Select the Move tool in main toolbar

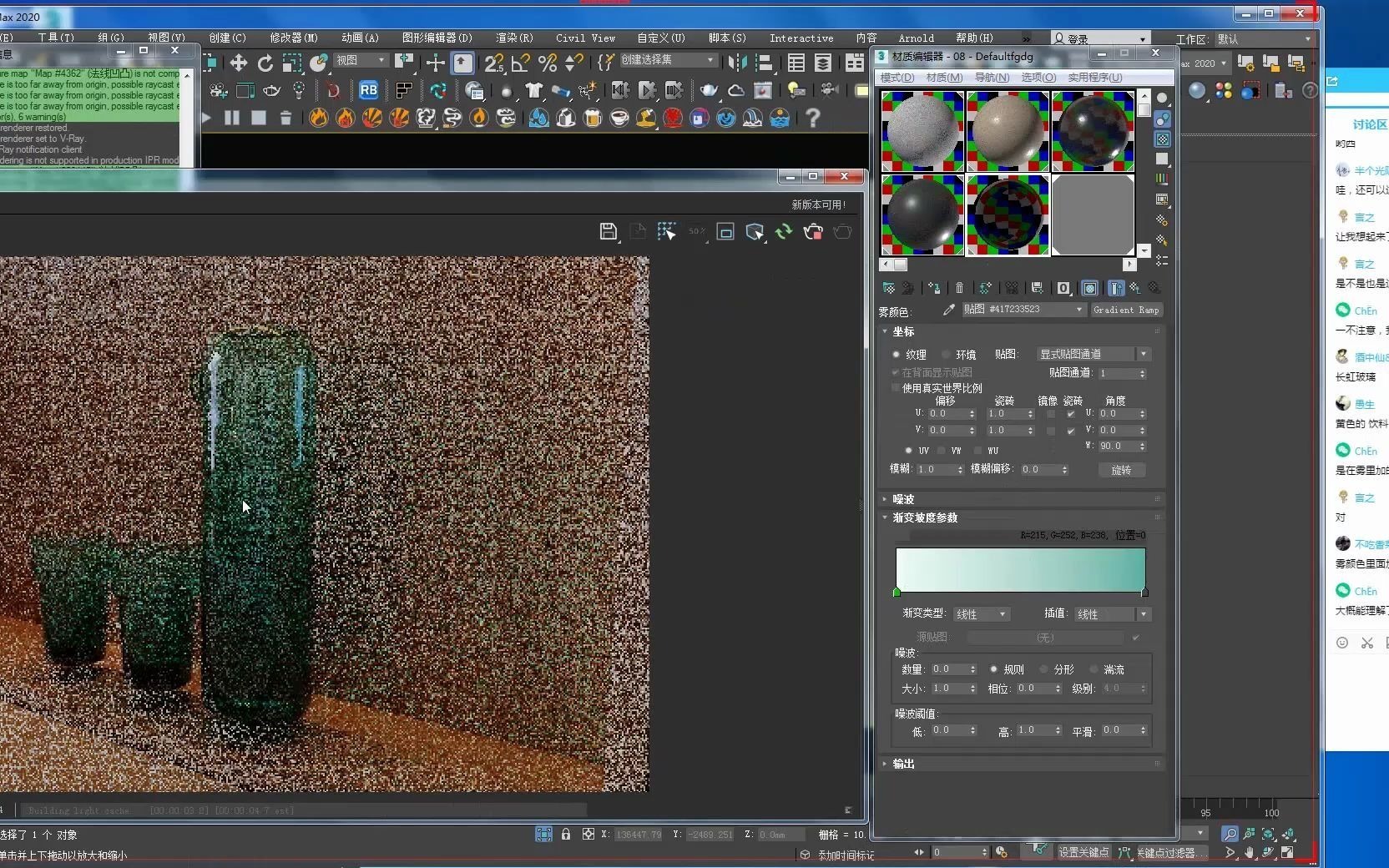click(239, 63)
